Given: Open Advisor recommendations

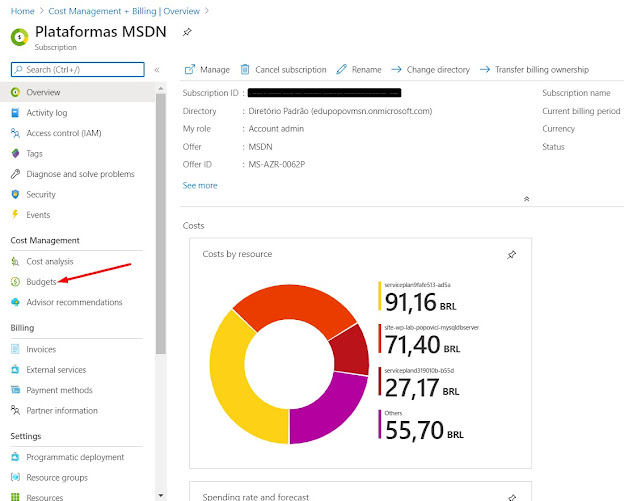Looking at the screenshot, I should tap(74, 302).
